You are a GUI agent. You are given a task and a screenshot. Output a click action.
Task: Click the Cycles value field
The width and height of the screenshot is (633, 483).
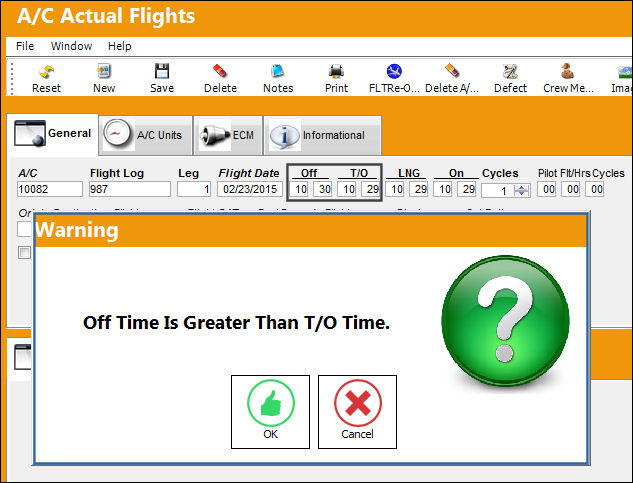click(x=497, y=191)
